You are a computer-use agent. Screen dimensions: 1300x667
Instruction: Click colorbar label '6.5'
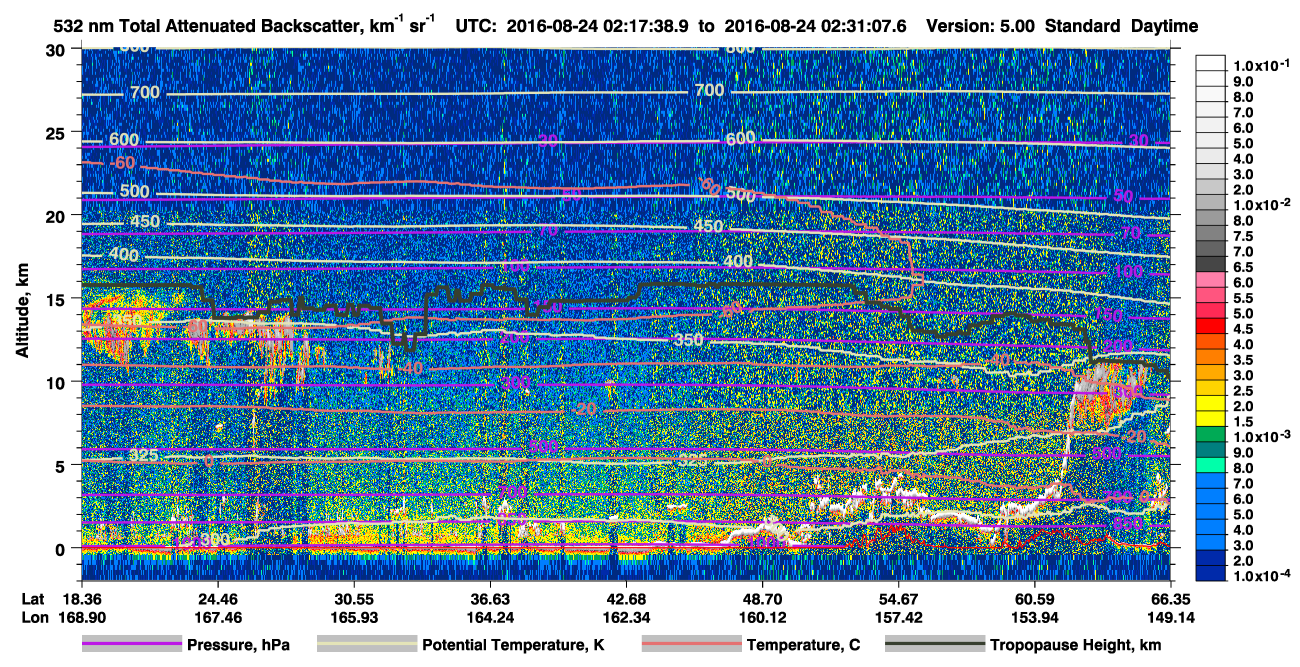[1244, 267]
